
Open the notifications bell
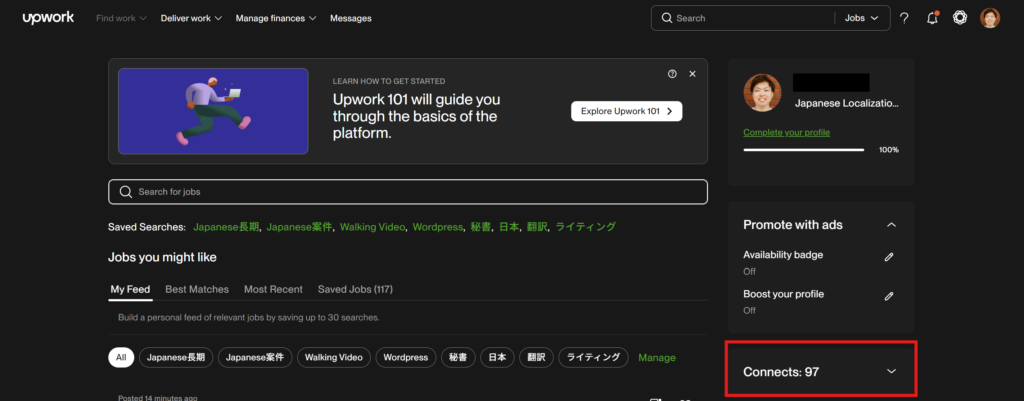pyautogui.click(x=932, y=18)
